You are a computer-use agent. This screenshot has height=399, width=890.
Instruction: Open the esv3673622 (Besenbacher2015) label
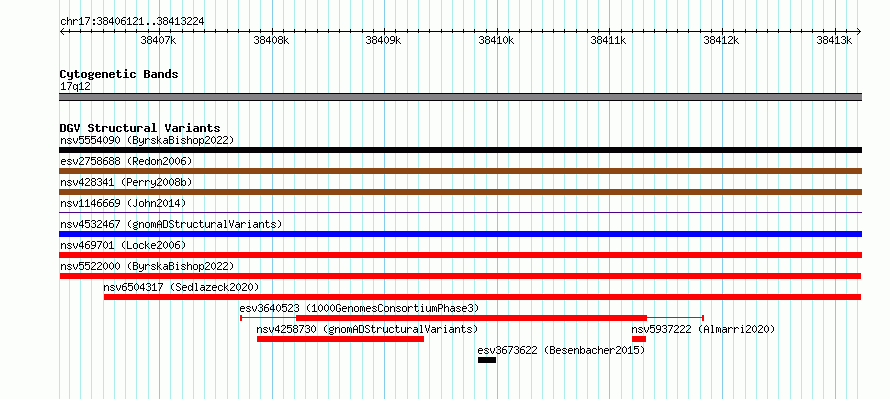coord(562,350)
